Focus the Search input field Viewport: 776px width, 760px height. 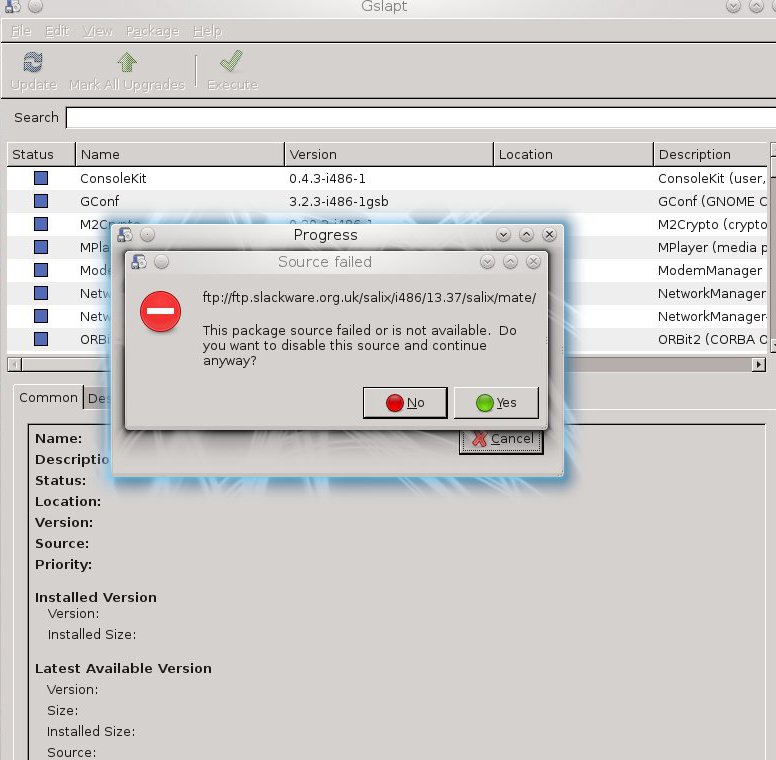(420, 117)
